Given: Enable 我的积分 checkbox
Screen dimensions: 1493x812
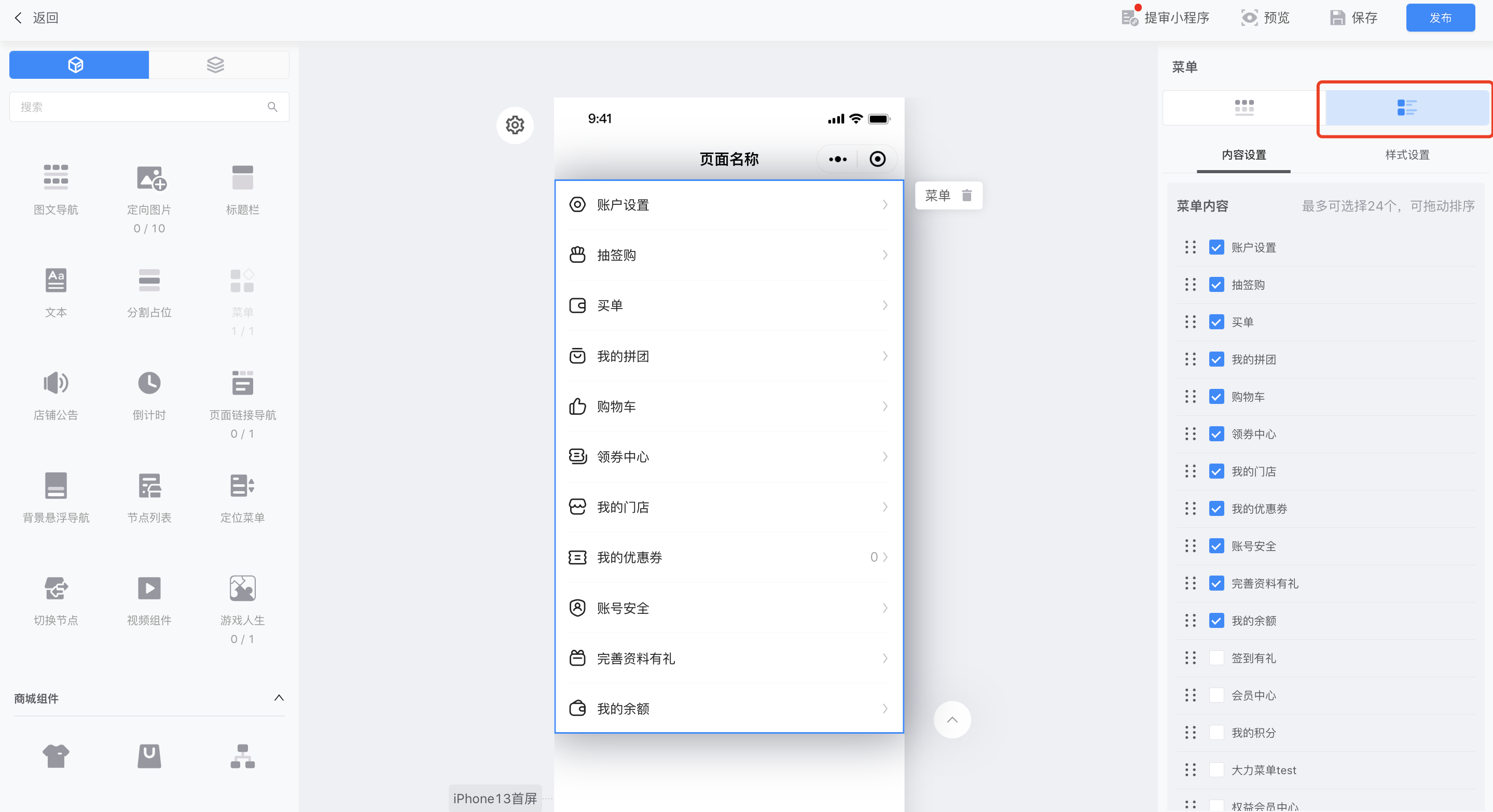Looking at the screenshot, I should (1216, 733).
